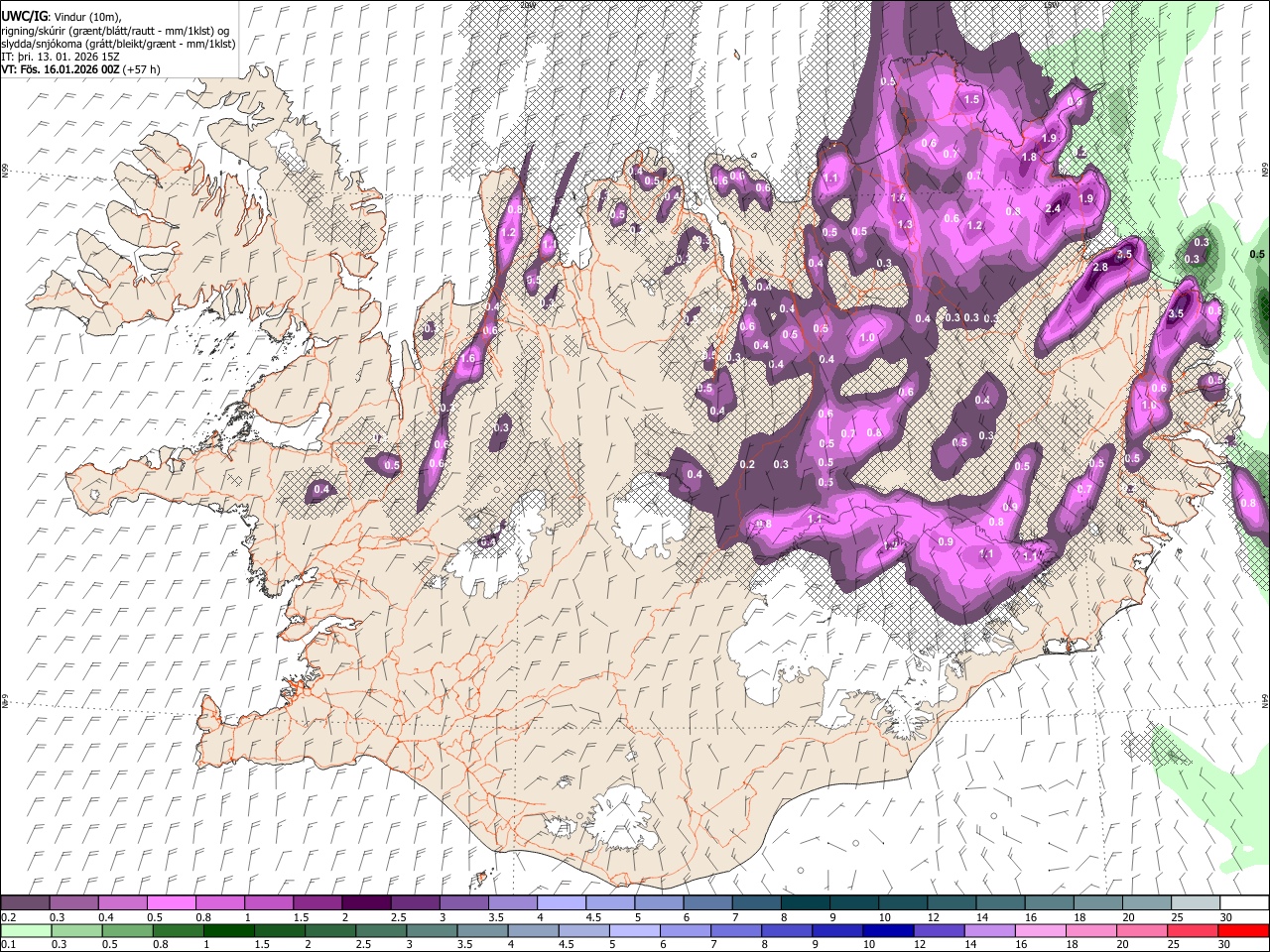Click the pale lilac swatch labeled 5 in the bottom legend
1270x952 pixels.
[x=634, y=930]
